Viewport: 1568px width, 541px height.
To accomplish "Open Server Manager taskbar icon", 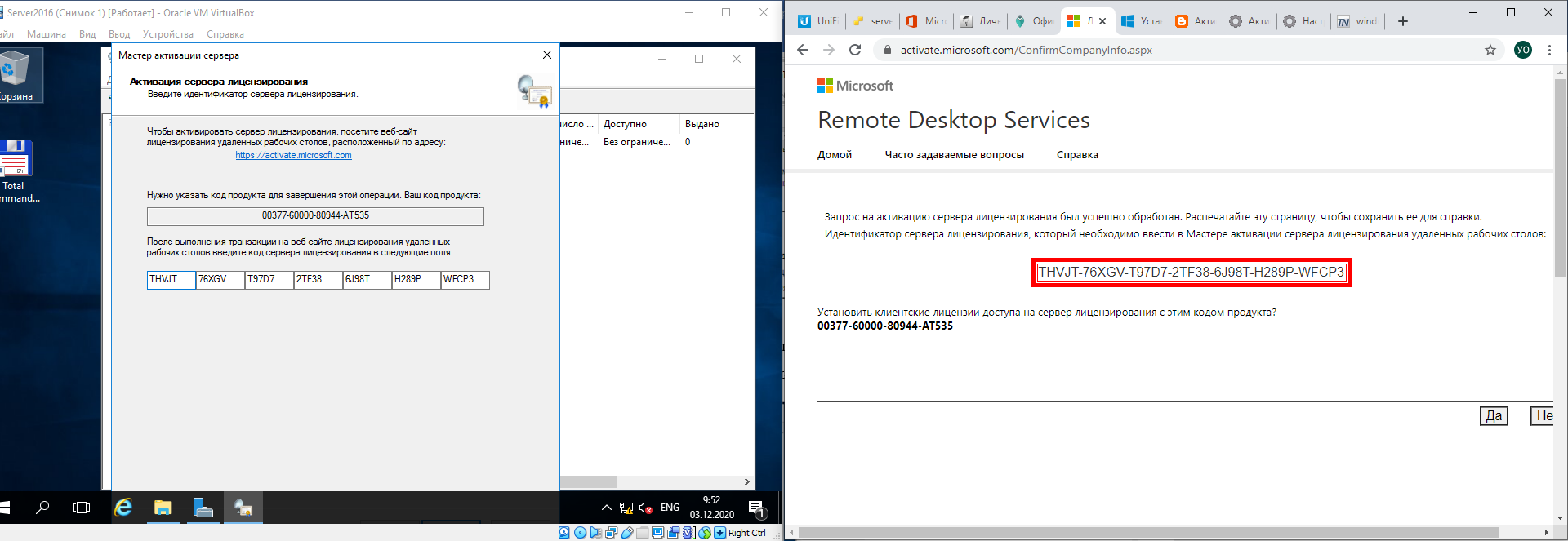I will coord(203,508).
